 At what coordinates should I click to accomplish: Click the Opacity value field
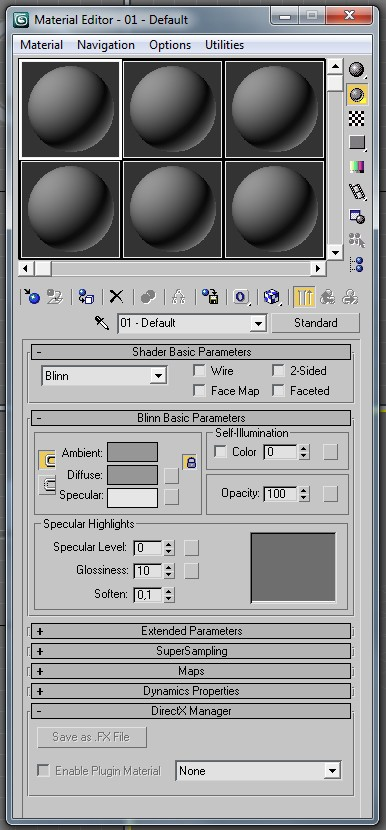click(x=281, y=494)
